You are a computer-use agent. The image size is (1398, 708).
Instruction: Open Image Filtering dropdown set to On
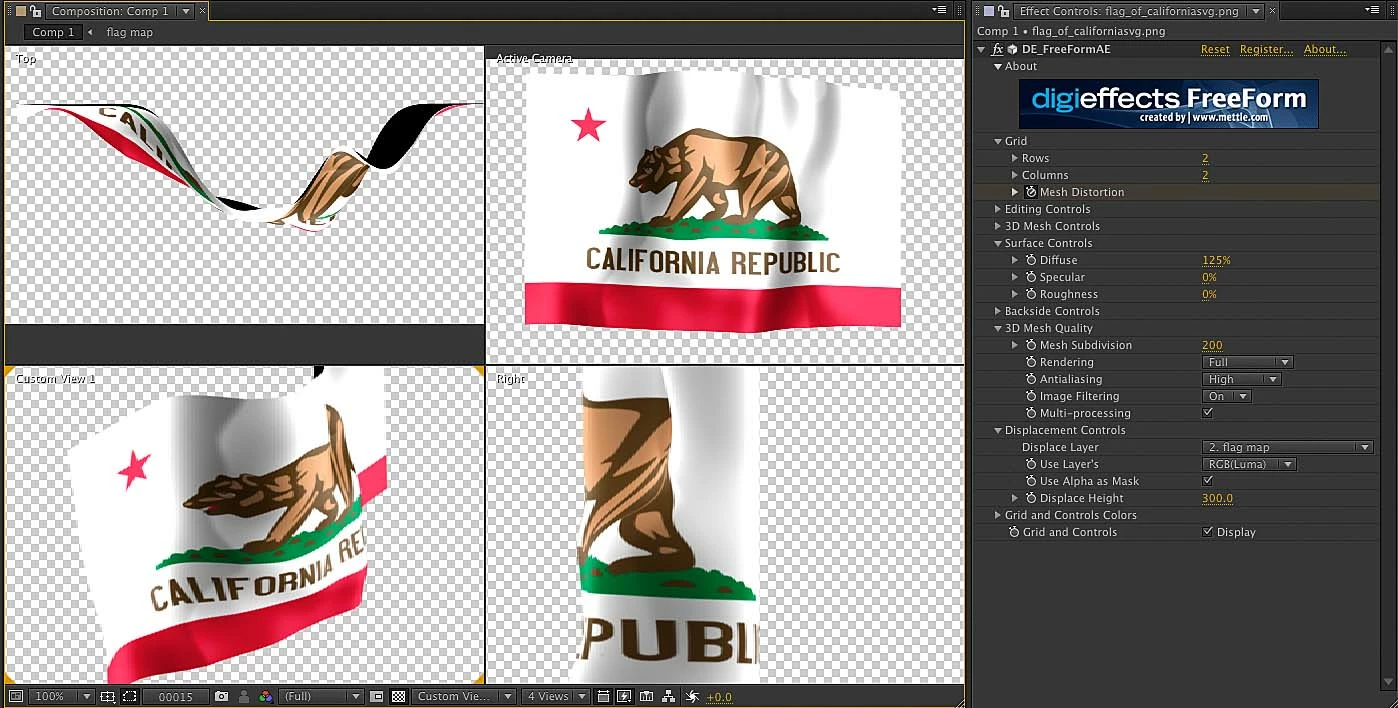tap(1227, 396)
